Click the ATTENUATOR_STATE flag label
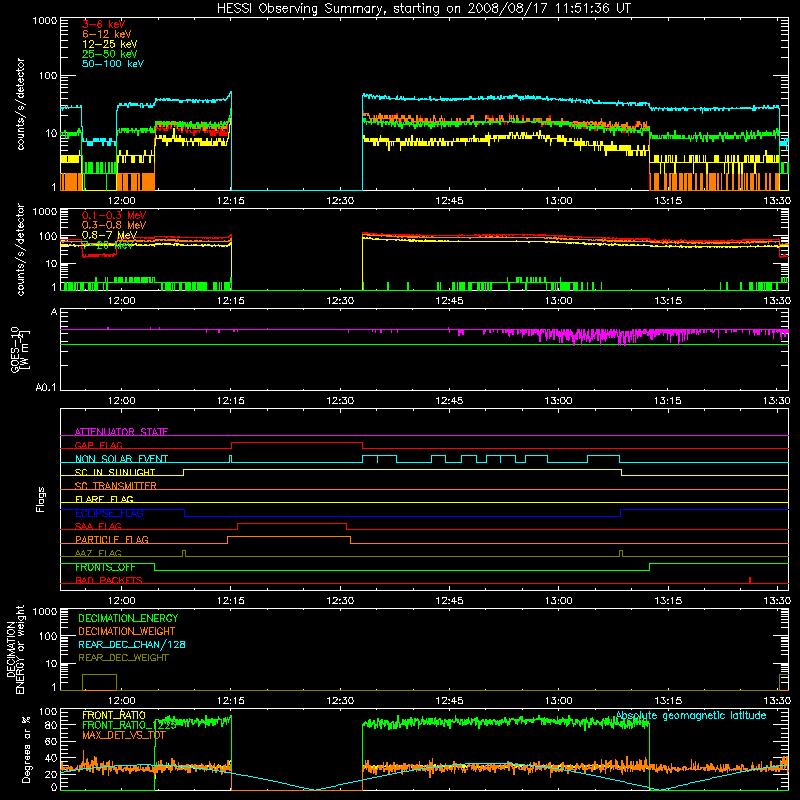 [121, 432]
